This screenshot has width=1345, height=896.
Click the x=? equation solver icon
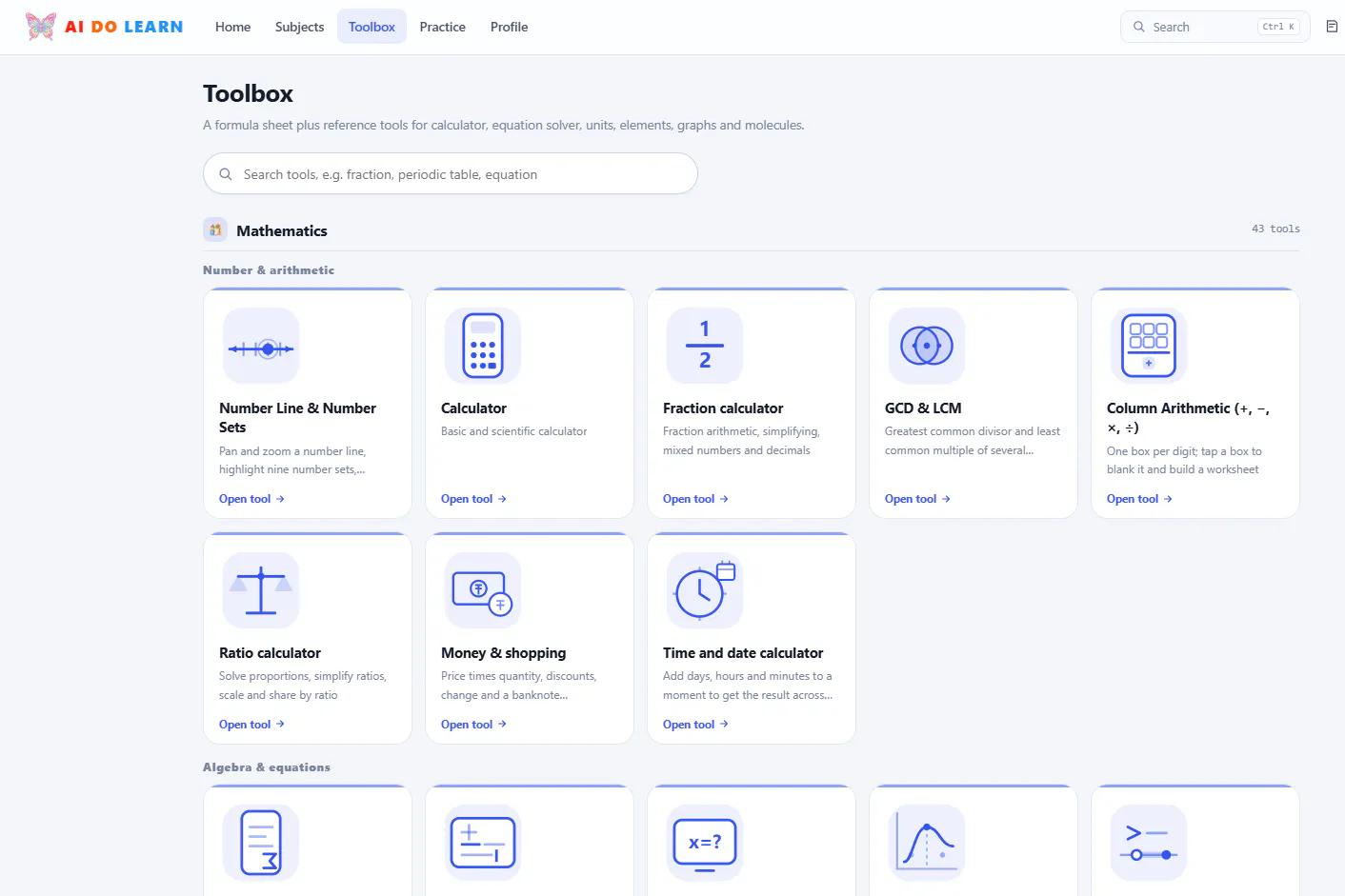[705, 843]
